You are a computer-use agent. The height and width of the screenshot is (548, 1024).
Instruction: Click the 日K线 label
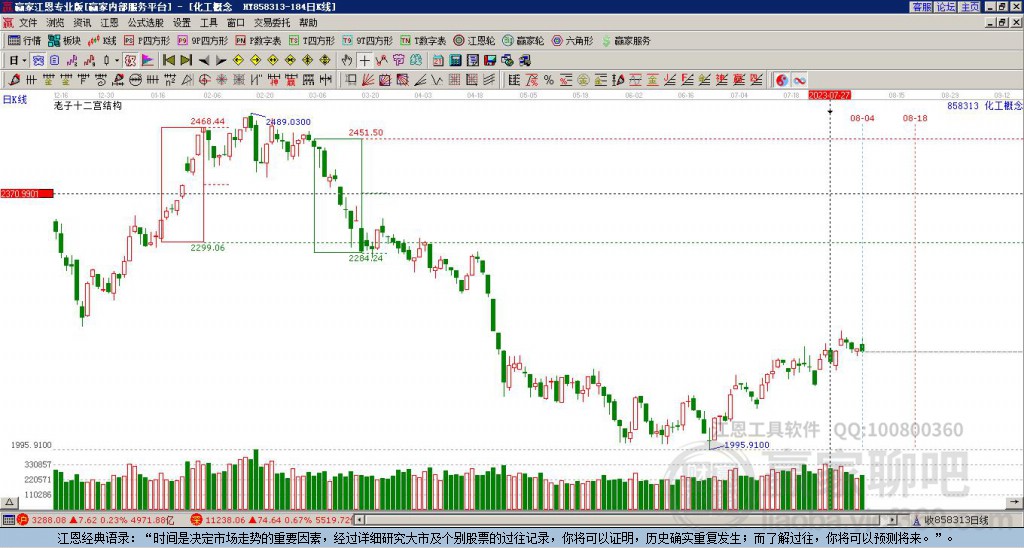pyautogui.click(x=15, y=100)
